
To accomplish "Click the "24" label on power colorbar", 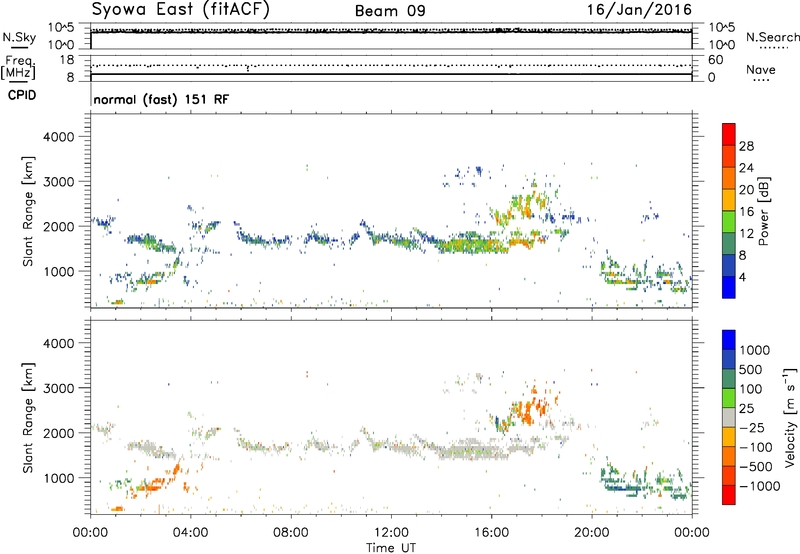I will click(x=746, y=168).
